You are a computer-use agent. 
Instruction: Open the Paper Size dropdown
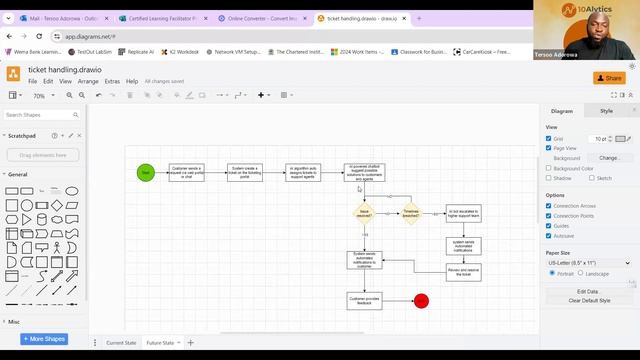coord(589,263)
